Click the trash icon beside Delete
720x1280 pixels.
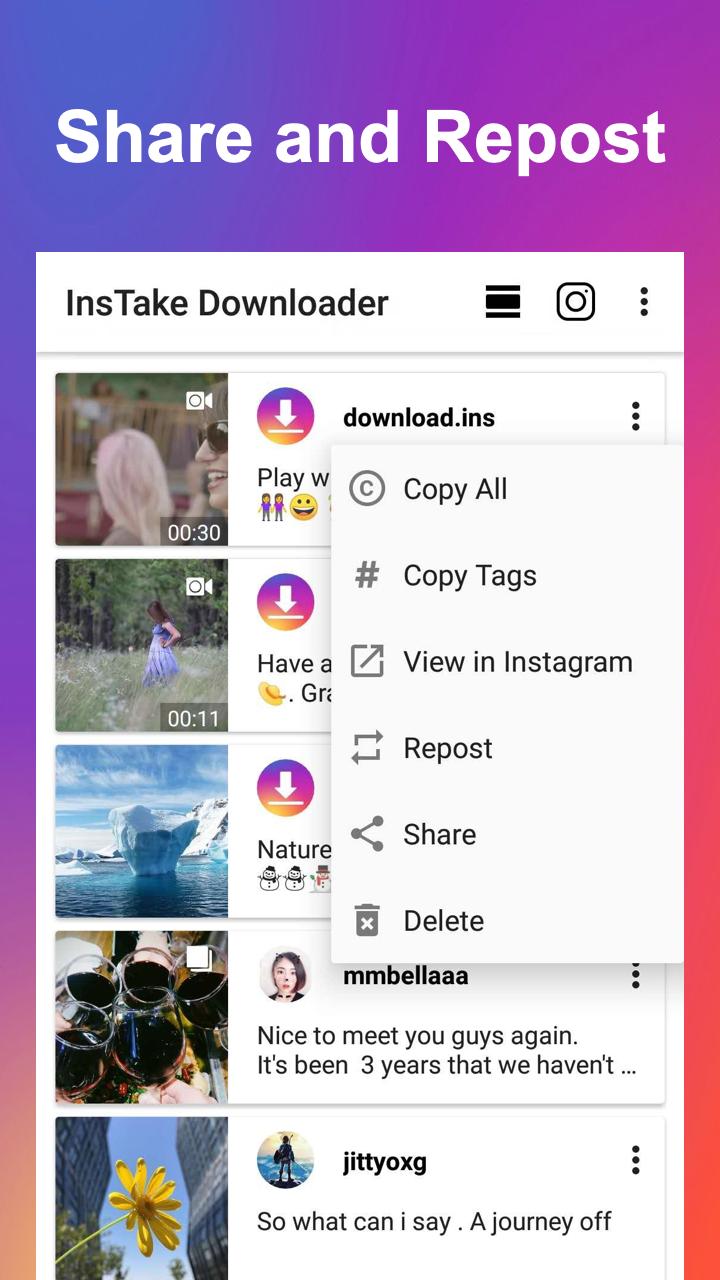click(x=367, y=920)
